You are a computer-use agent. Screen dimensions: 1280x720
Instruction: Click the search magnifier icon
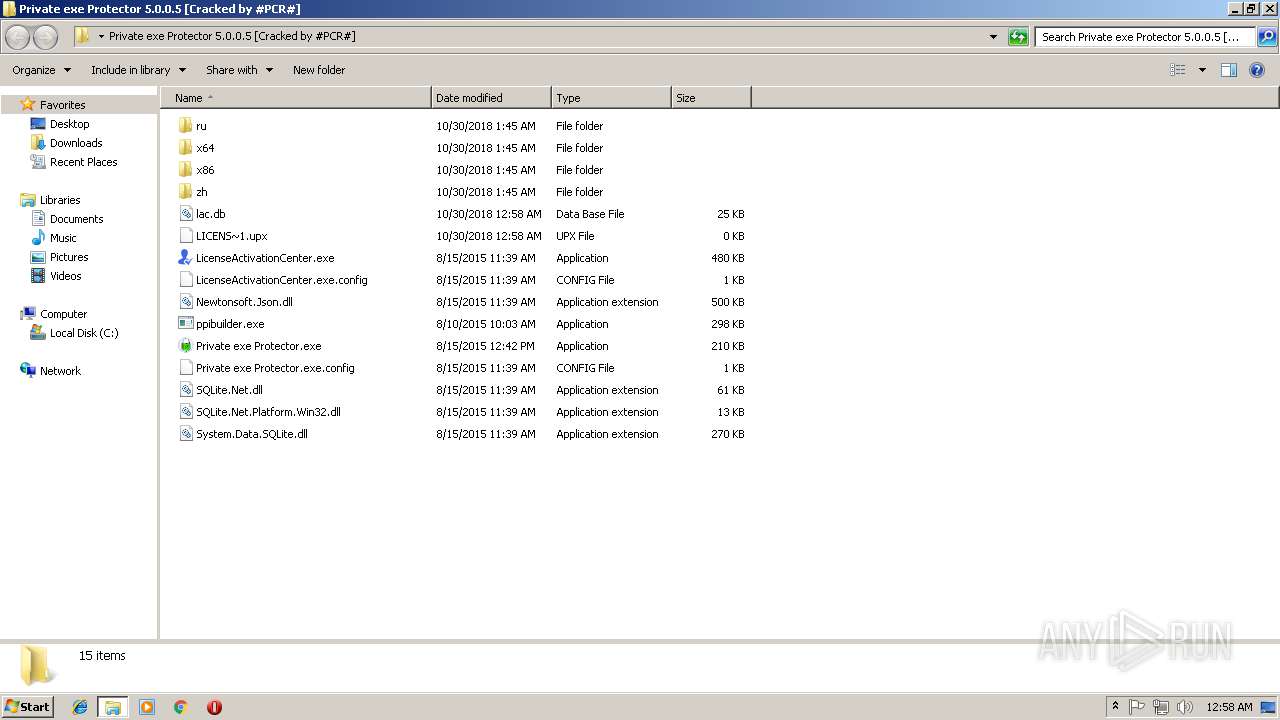click(x=1267, y=37)
